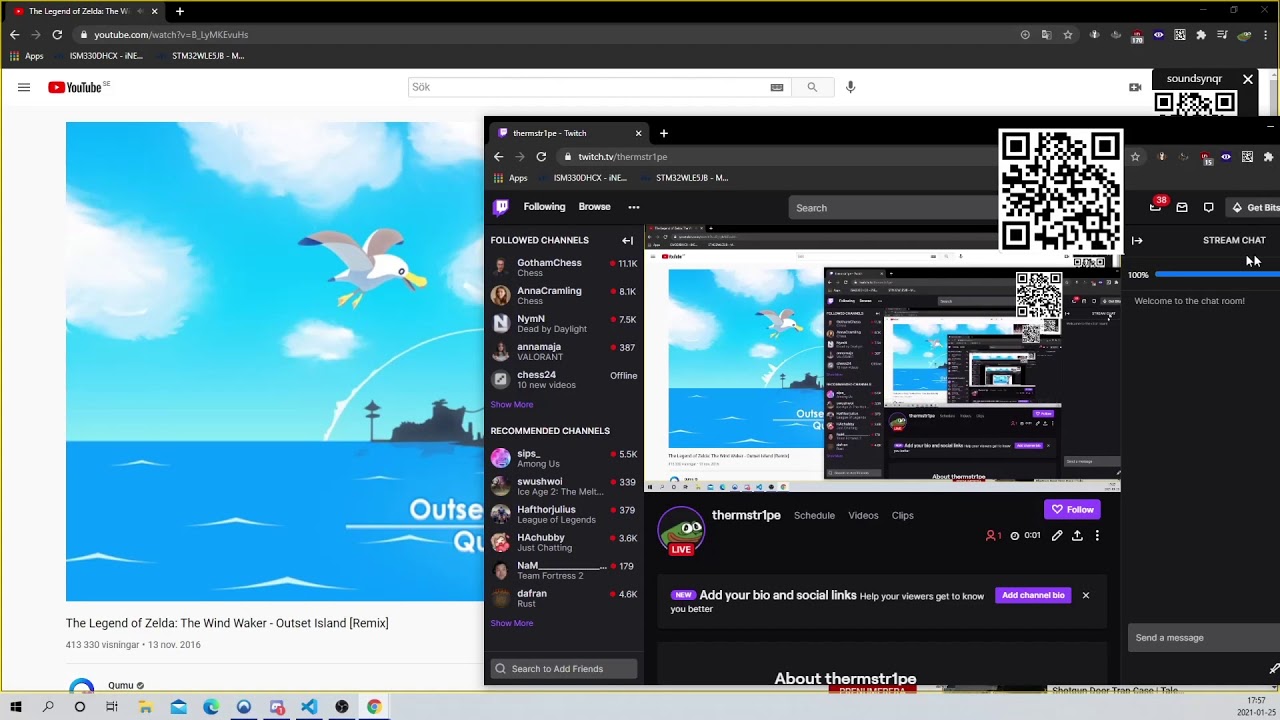Viewport: 1280px width, 720px height.
Task: Click the YouTube Sök search box
Action: tap(599, 87)
